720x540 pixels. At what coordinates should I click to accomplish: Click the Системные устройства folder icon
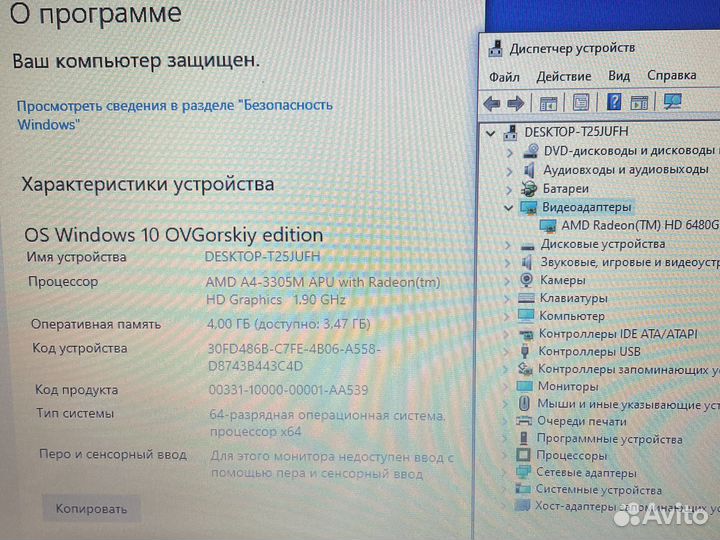(523, 489)
